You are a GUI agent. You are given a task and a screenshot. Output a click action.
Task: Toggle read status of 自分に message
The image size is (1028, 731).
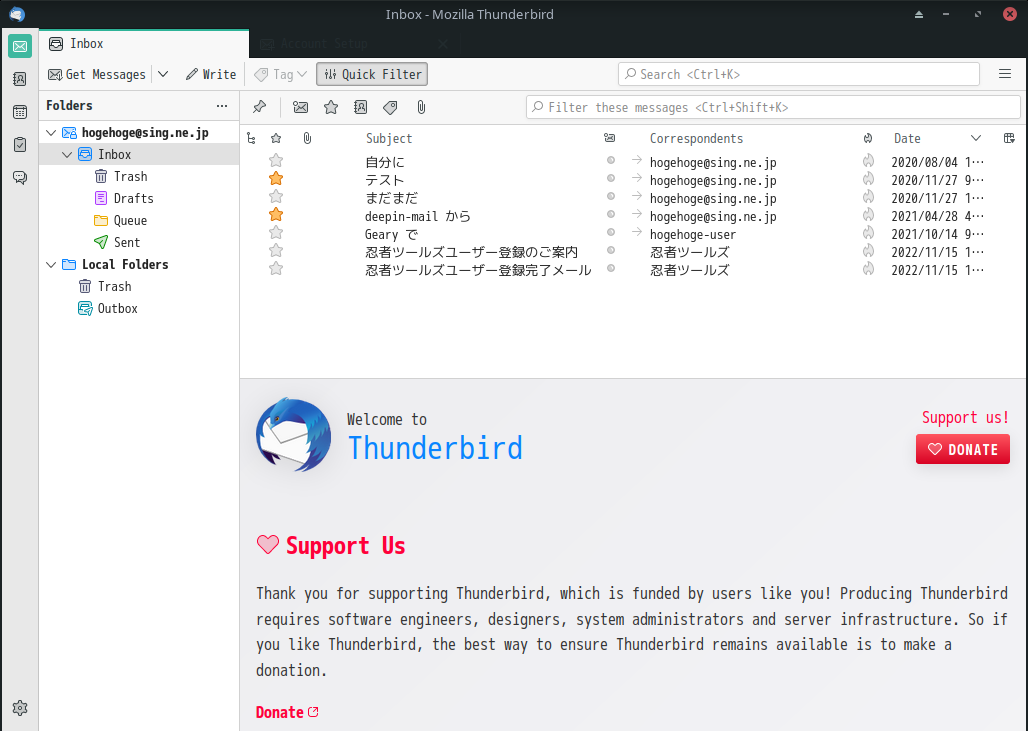tap(611, 160)
